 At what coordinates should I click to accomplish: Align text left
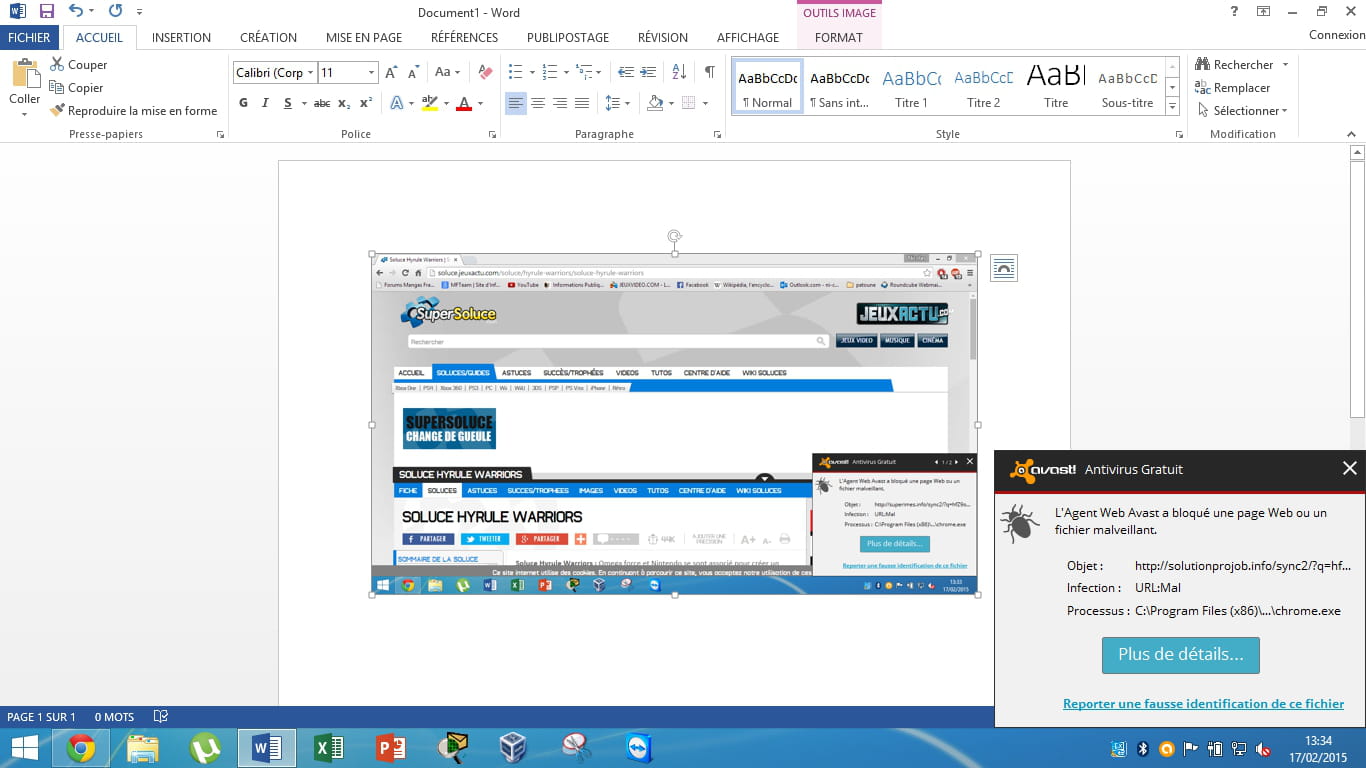click(x=516, y=103)
